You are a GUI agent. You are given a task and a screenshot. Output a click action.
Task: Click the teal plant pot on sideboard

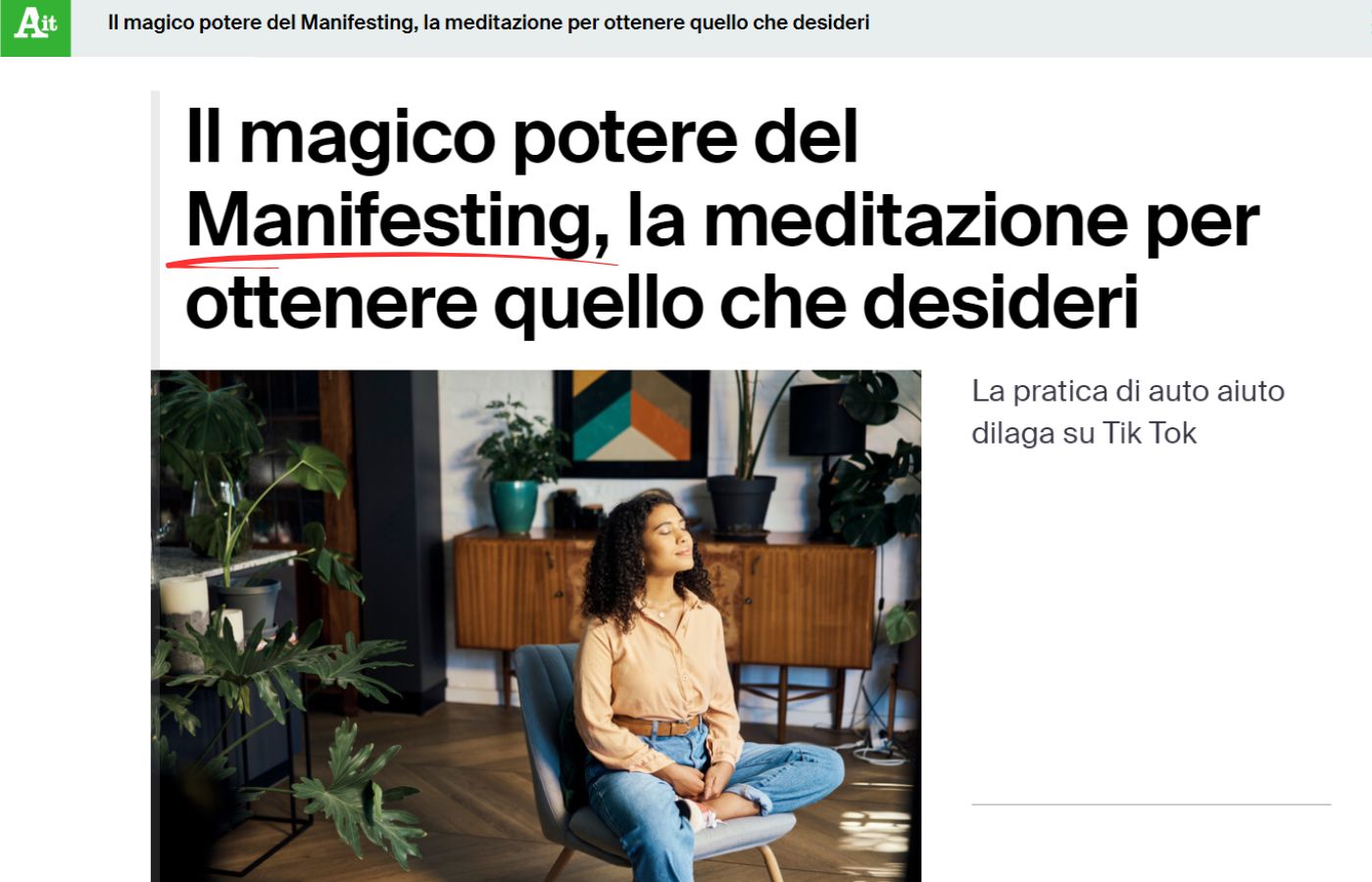[x=514, y=506]
